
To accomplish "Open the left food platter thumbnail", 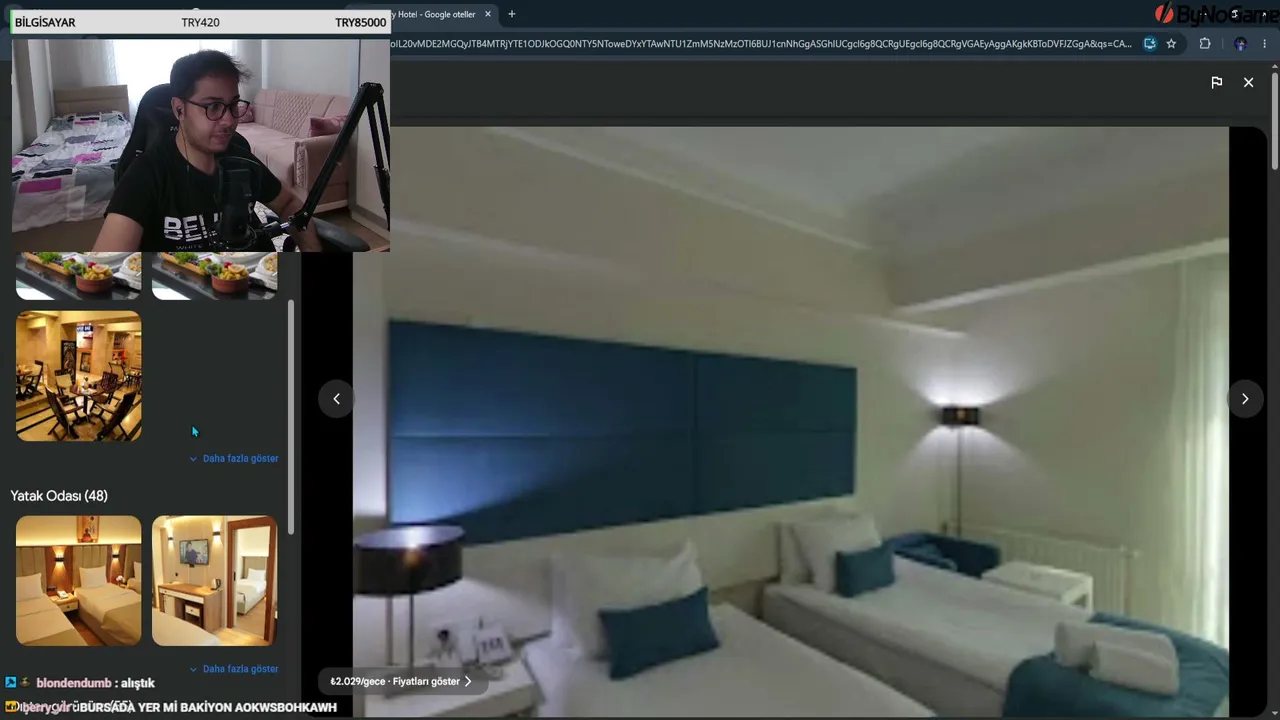I will point(79,275).
